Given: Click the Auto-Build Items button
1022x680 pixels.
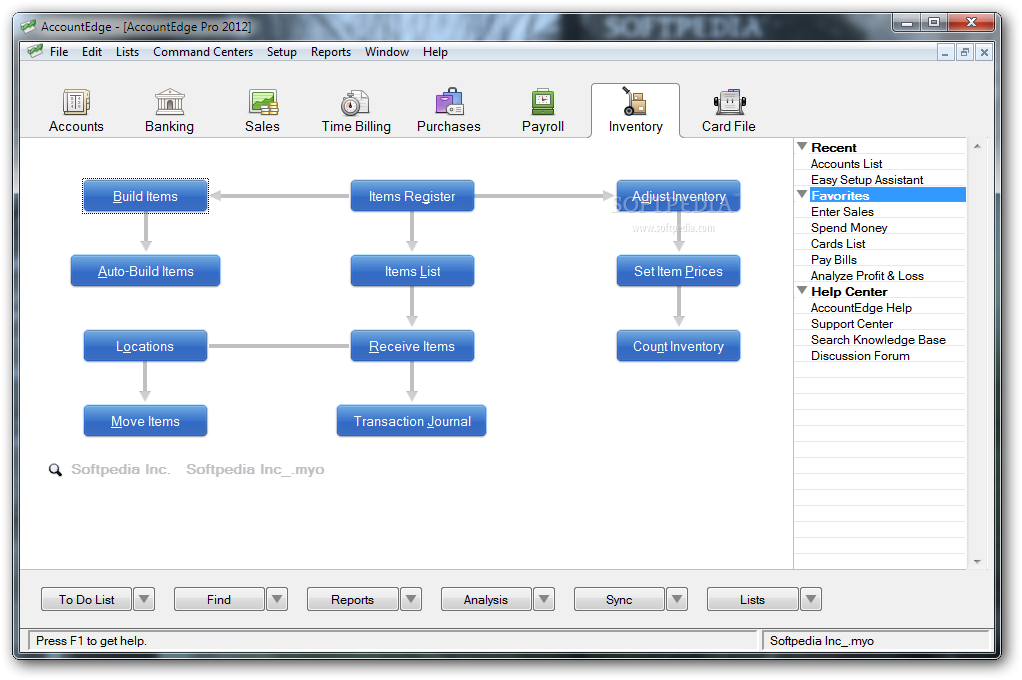Looking at the screenshot, I should (x=145, y=271).
